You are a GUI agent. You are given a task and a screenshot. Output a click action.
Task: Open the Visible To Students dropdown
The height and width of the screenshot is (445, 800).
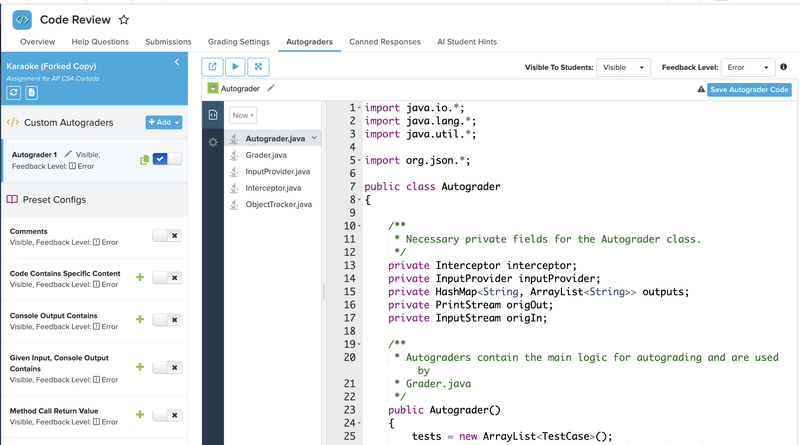623,67
